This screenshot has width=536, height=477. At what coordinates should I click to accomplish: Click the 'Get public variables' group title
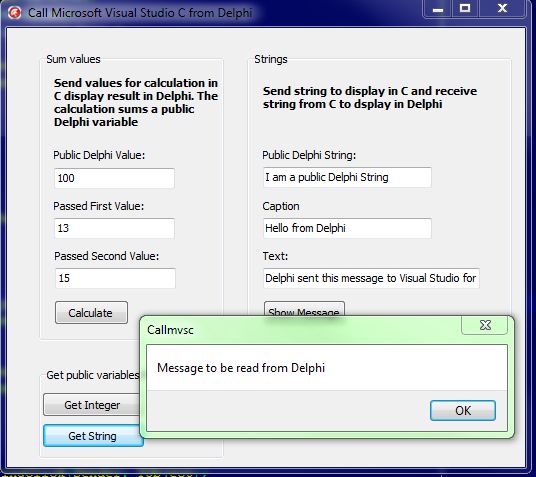pos(93,375)
